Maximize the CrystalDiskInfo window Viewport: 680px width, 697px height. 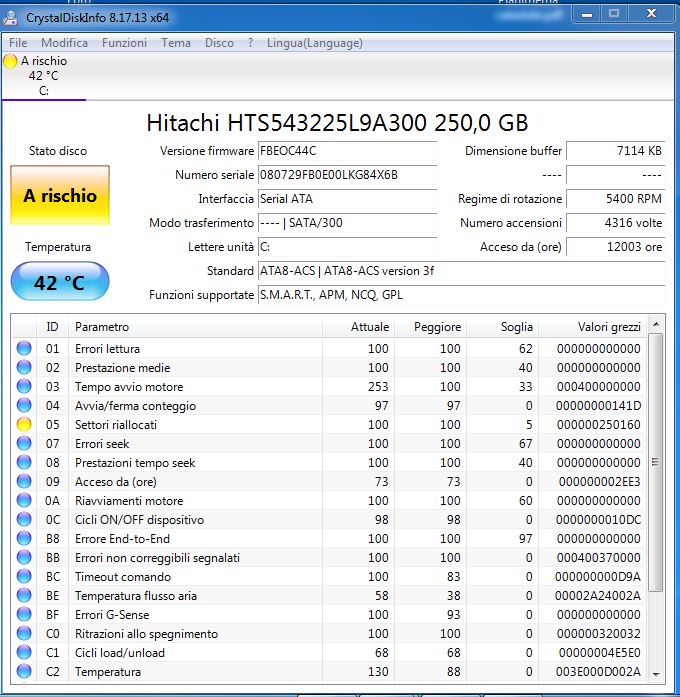coord(614,14)
